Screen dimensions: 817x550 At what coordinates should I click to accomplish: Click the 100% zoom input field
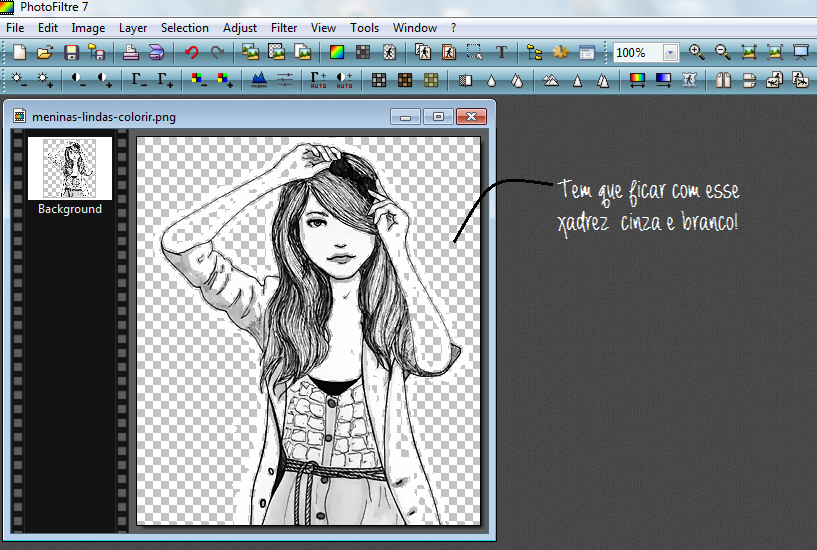(638, 53)
